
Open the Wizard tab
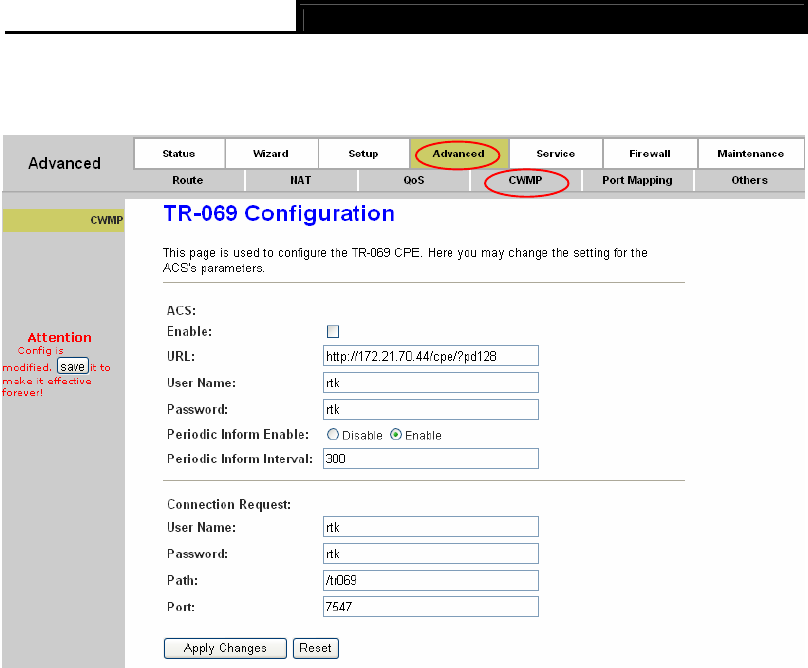271,154
